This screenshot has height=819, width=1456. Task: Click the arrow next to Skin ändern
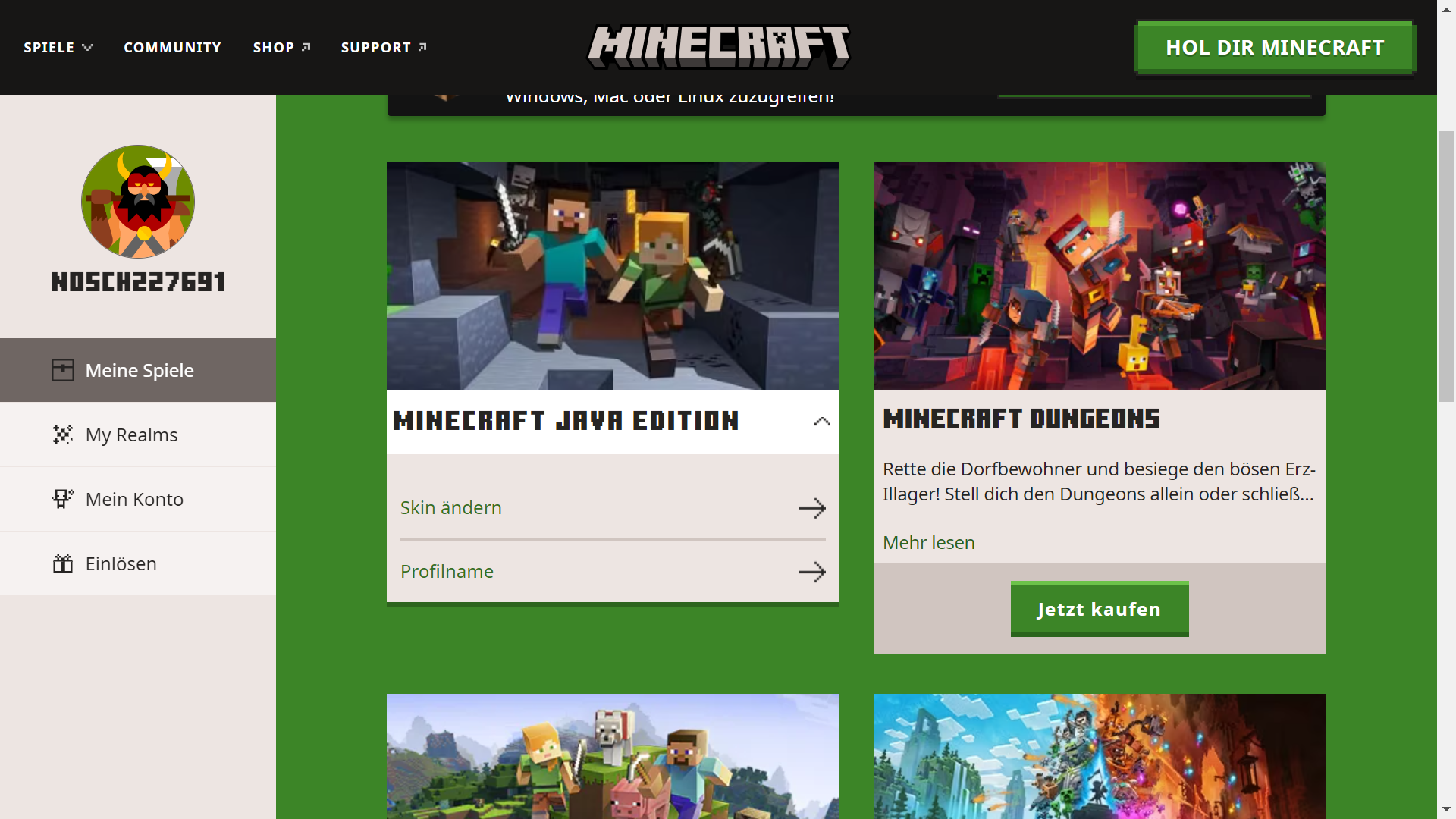(x=812, y=508)
